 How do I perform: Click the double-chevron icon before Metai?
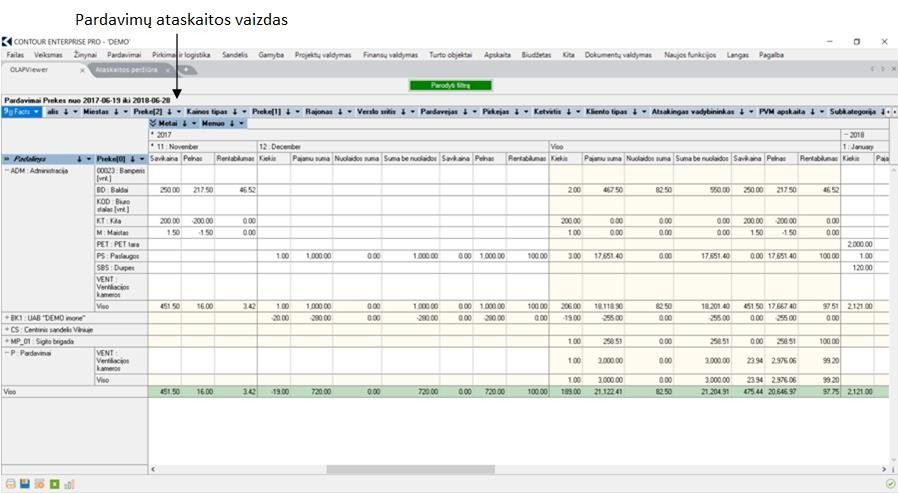(x=153, y=124)
